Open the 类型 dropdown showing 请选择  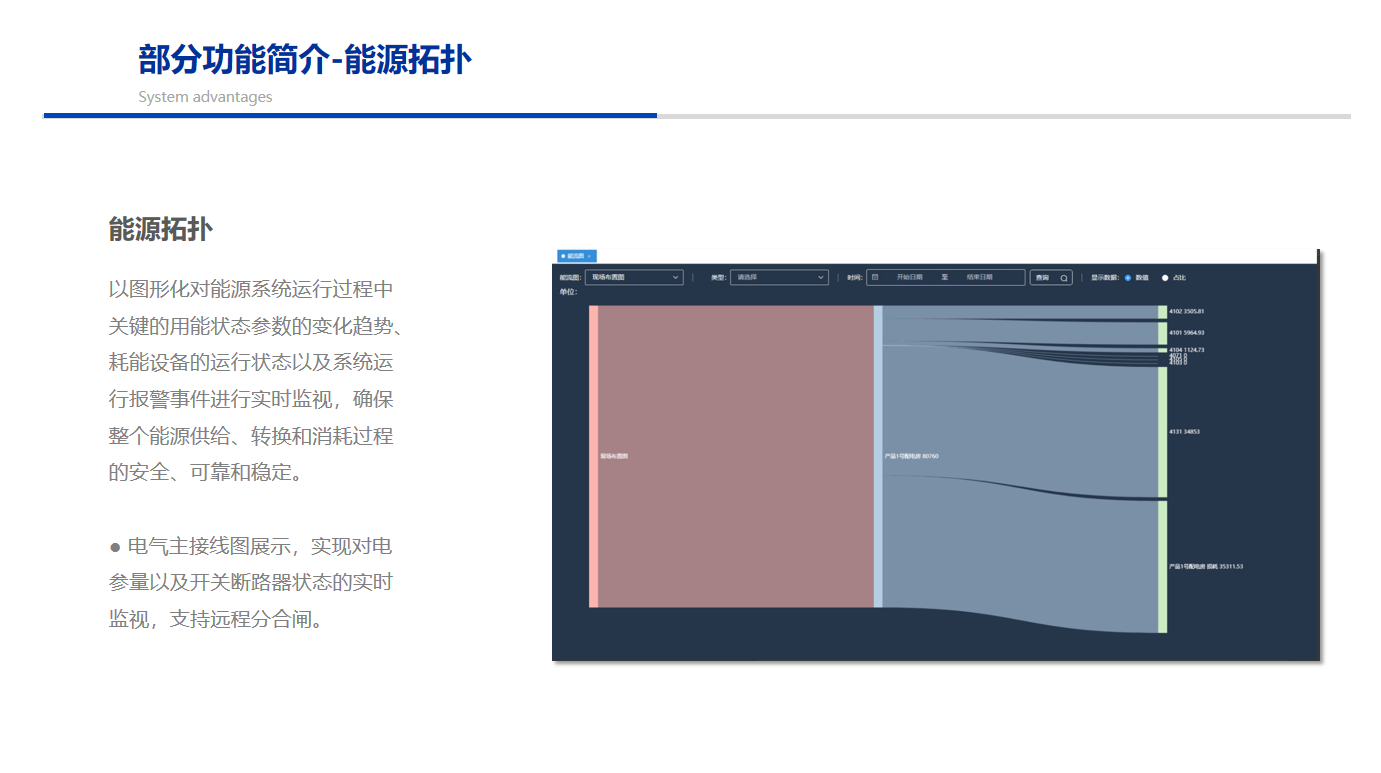click(x=779, y=277)
